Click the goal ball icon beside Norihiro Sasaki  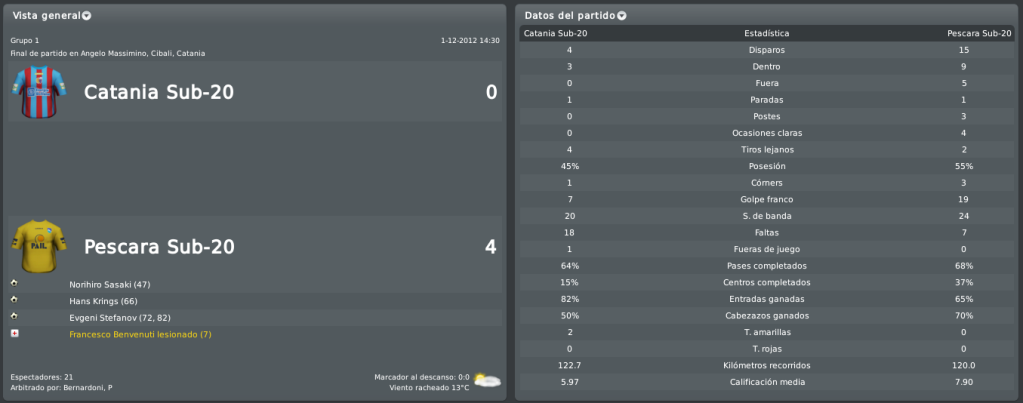[14, 284]
